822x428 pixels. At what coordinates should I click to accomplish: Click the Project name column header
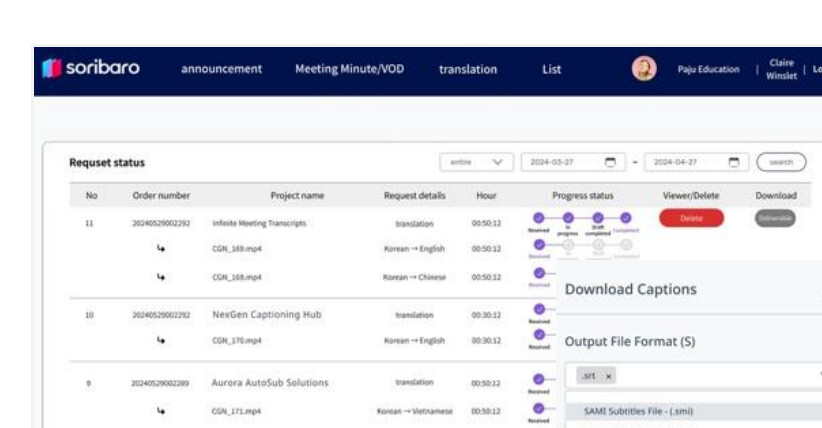(x=297, y=195)
